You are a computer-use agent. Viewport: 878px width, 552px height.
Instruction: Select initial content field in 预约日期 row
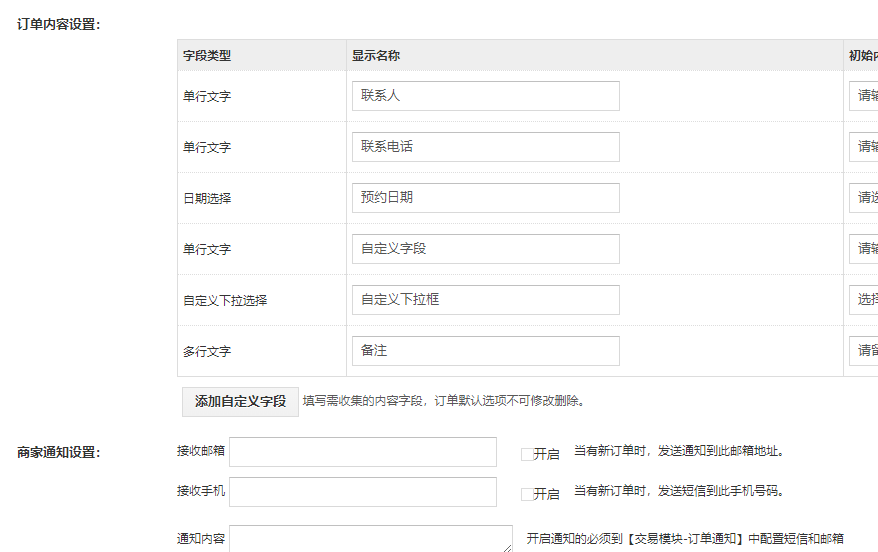tap(864, 198)
